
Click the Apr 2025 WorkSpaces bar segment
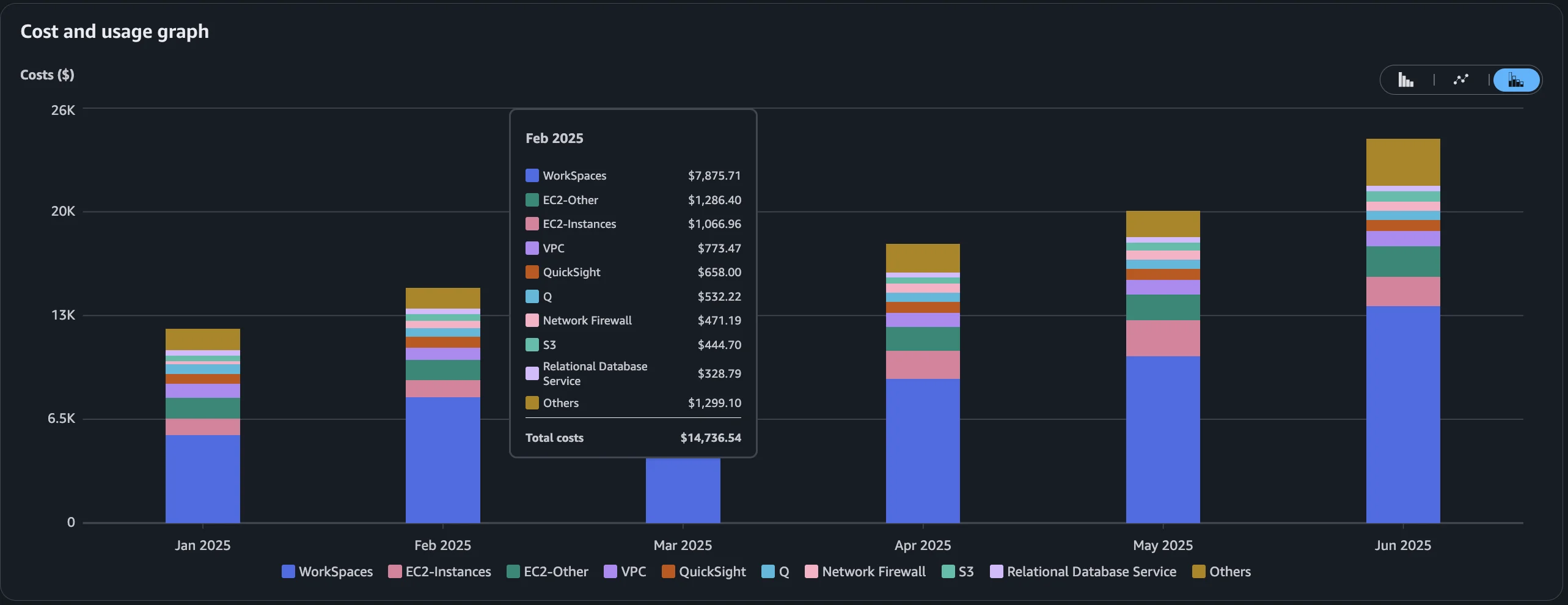923,450
